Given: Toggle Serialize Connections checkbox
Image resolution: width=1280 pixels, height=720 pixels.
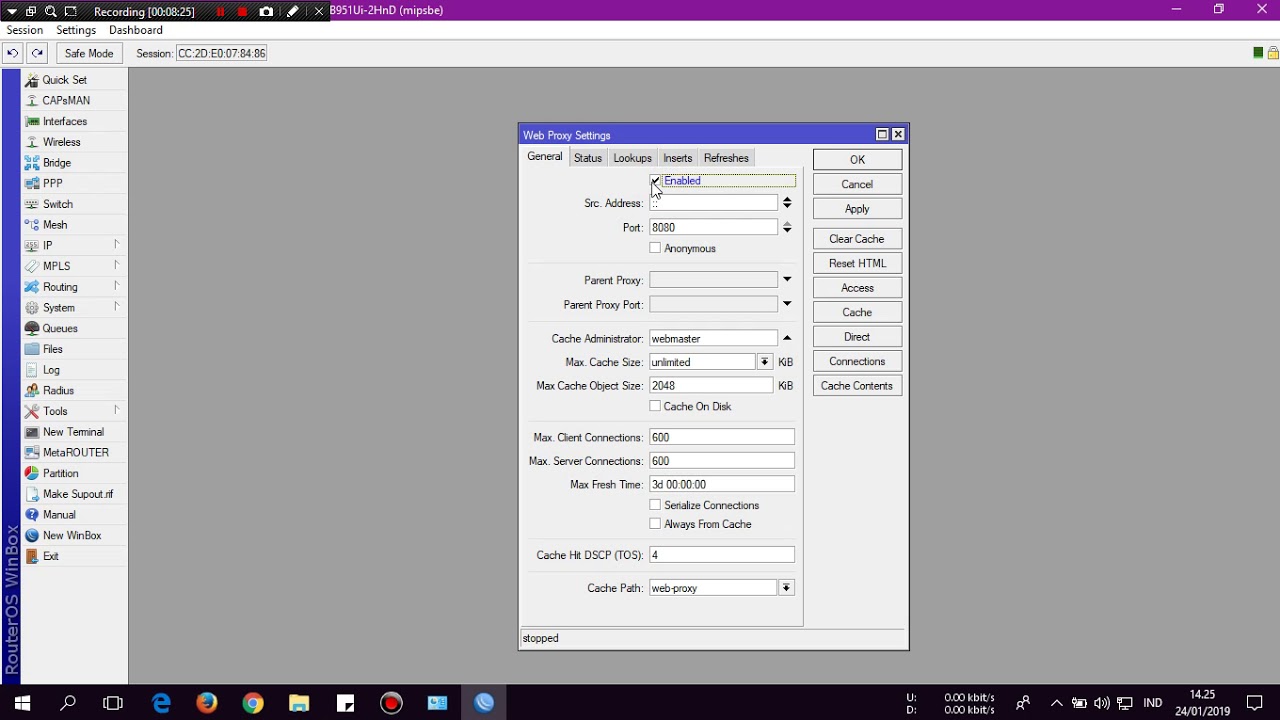Looking at the screenshot, I should pyautogui.click(x=655, y=505).
